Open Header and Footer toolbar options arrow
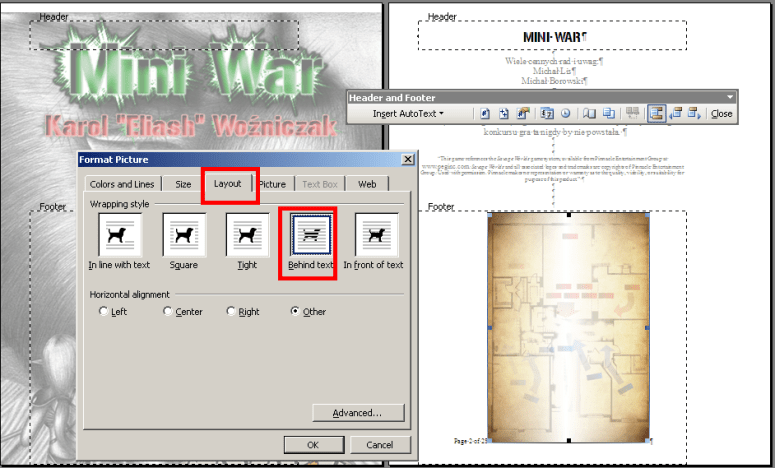 click(730, 97)
